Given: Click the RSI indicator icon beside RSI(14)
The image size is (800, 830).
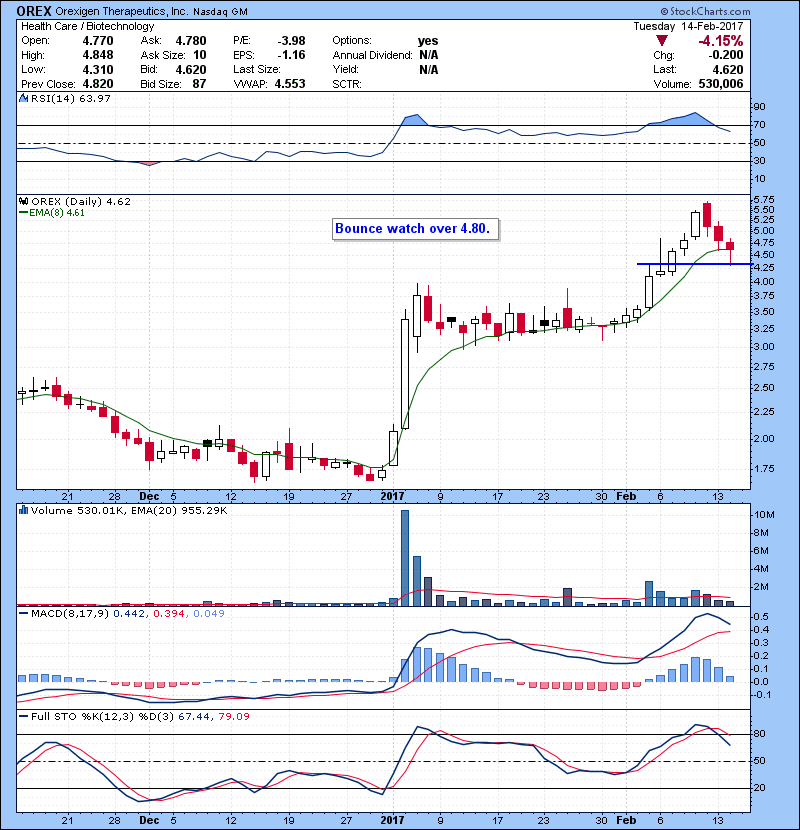Looking at the screenshot, I should [23, 98].
